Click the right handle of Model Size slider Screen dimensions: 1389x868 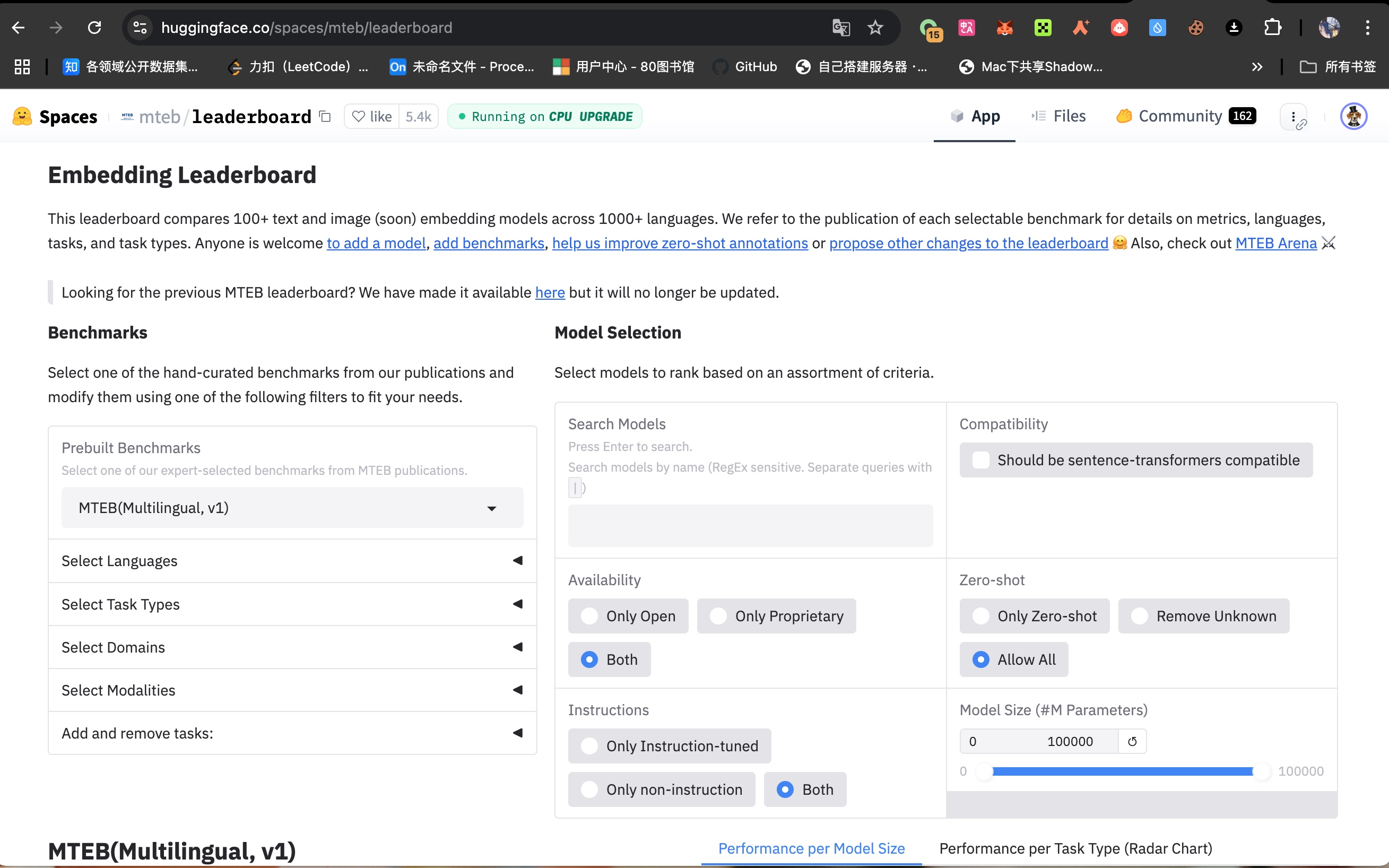point(1262,771)
